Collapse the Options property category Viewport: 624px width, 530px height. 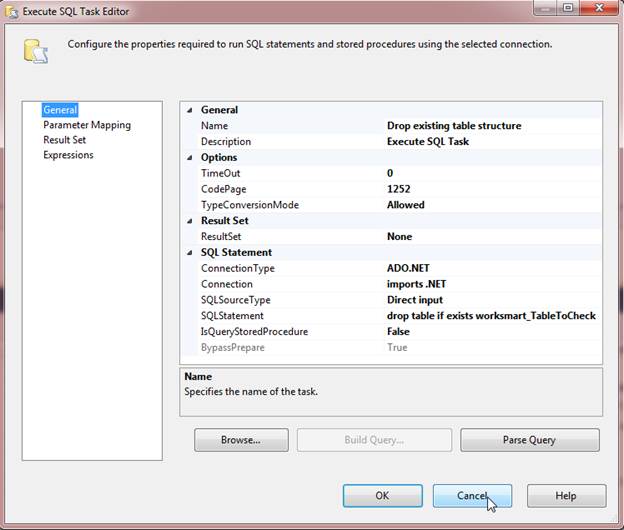pos(189,157)
